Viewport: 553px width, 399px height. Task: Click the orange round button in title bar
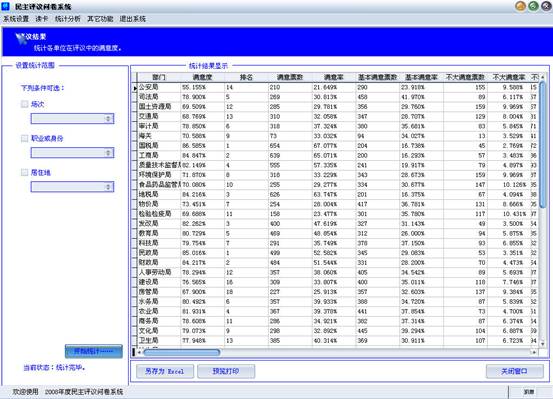(x=521, y=6)
